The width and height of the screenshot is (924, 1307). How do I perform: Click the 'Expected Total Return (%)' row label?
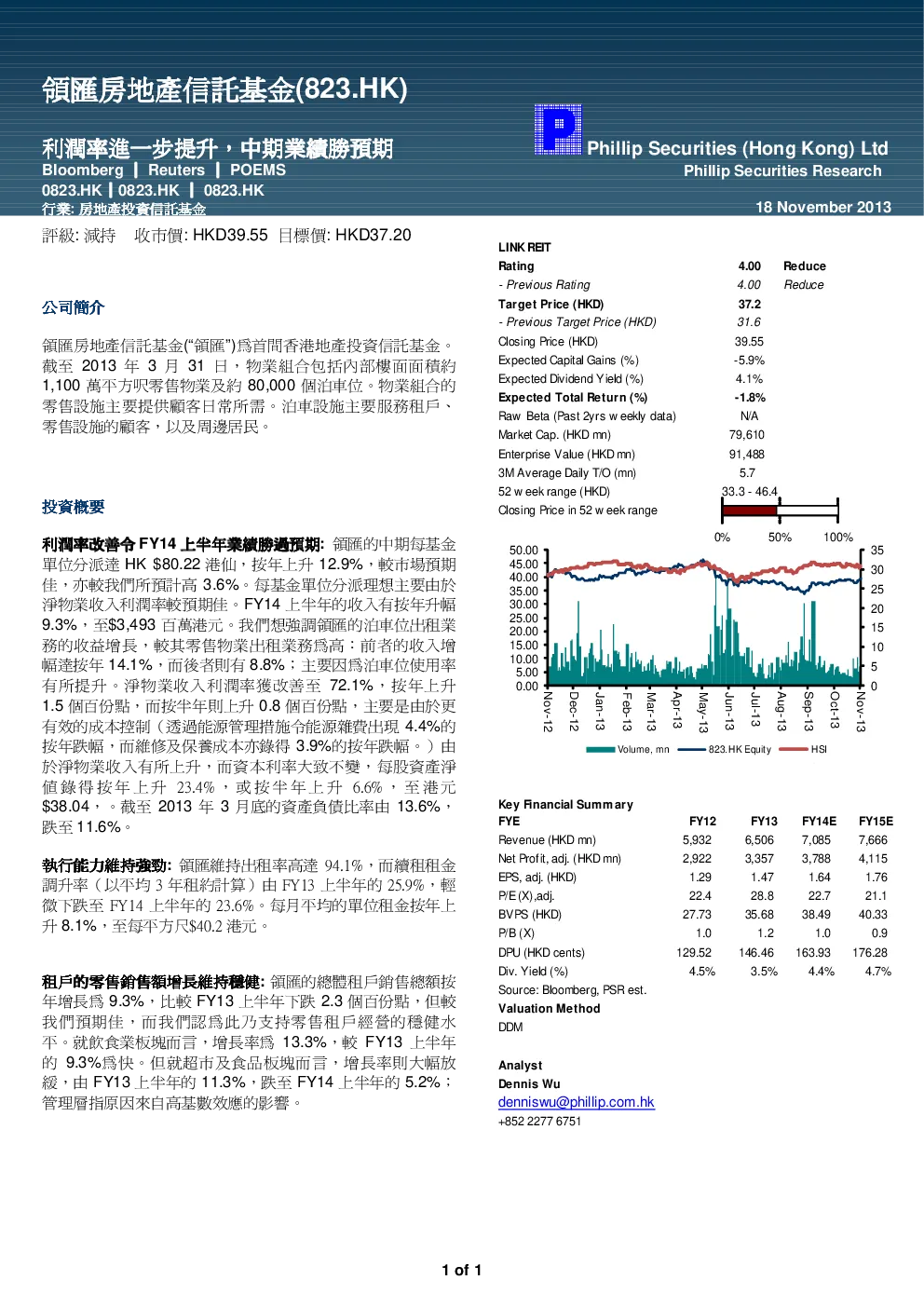tap(573, 398)
